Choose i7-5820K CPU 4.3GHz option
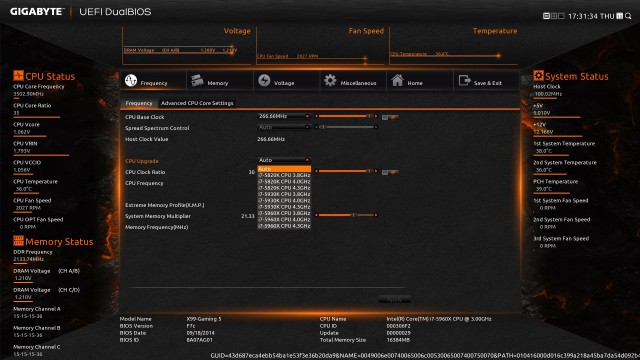 284,188
